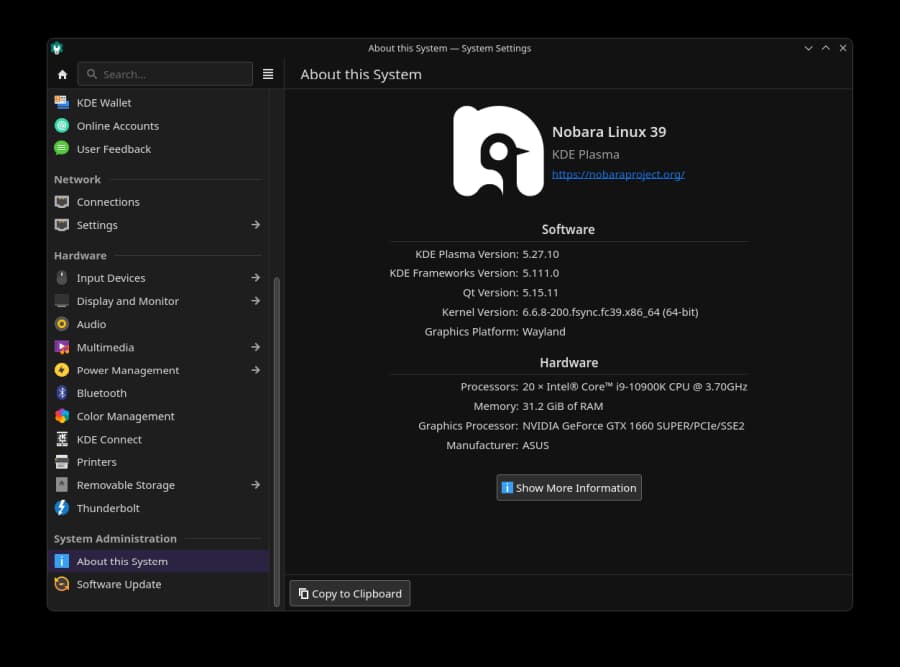Maximize the System Settings window
900x667 pixels.
pyautogui.click(x=825, y=48)
